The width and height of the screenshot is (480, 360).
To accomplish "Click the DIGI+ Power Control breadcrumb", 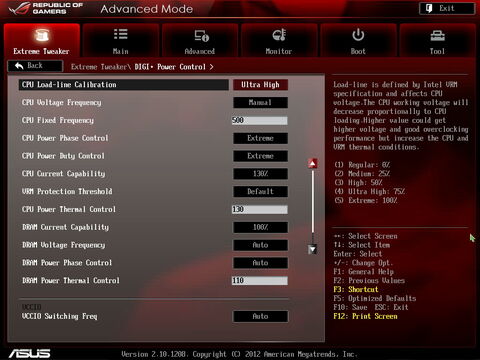I will pos(170,67).
